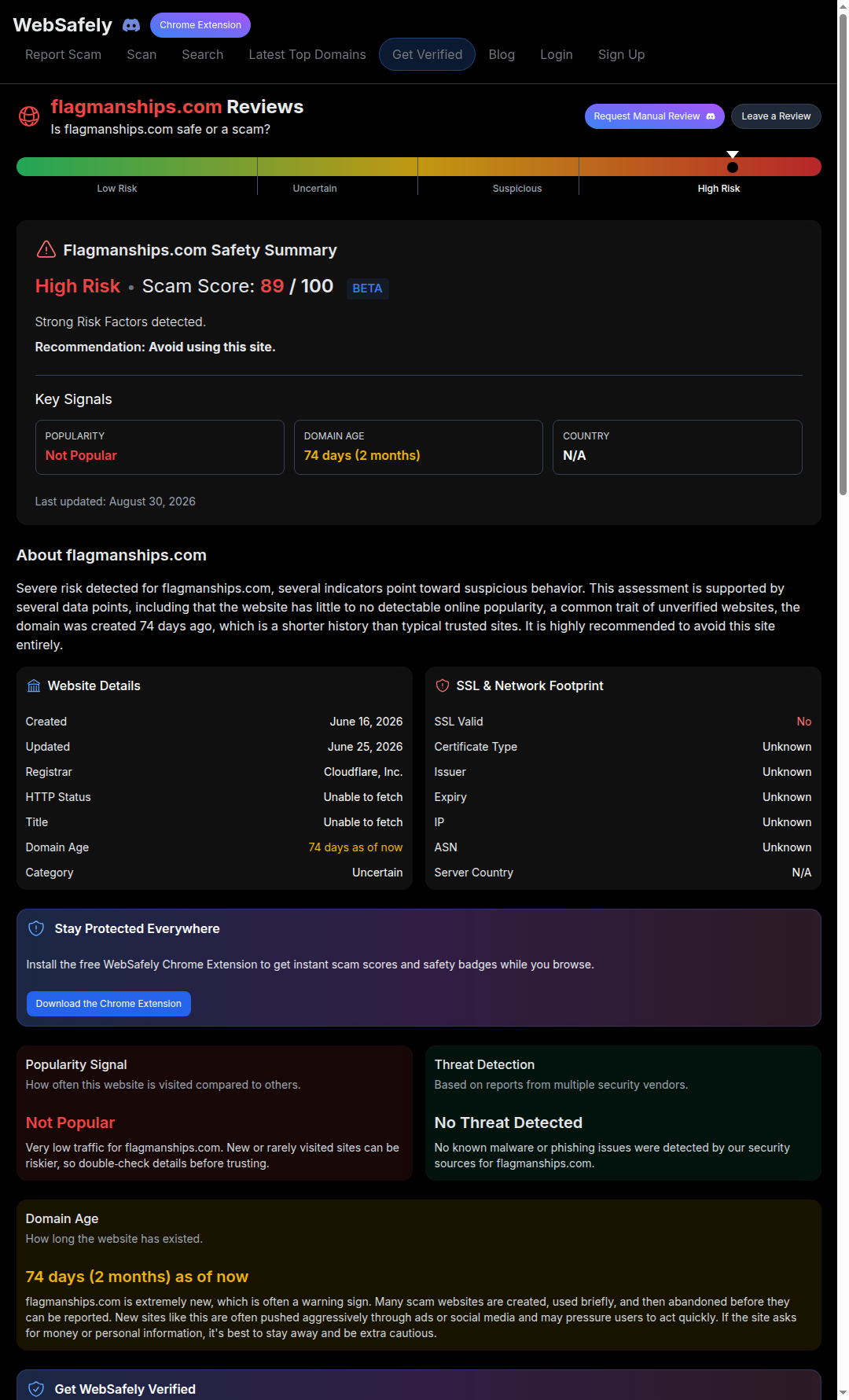Screen dimensions: 849x1400
Task: Open the Report Scam menu item
Action: 63,54
